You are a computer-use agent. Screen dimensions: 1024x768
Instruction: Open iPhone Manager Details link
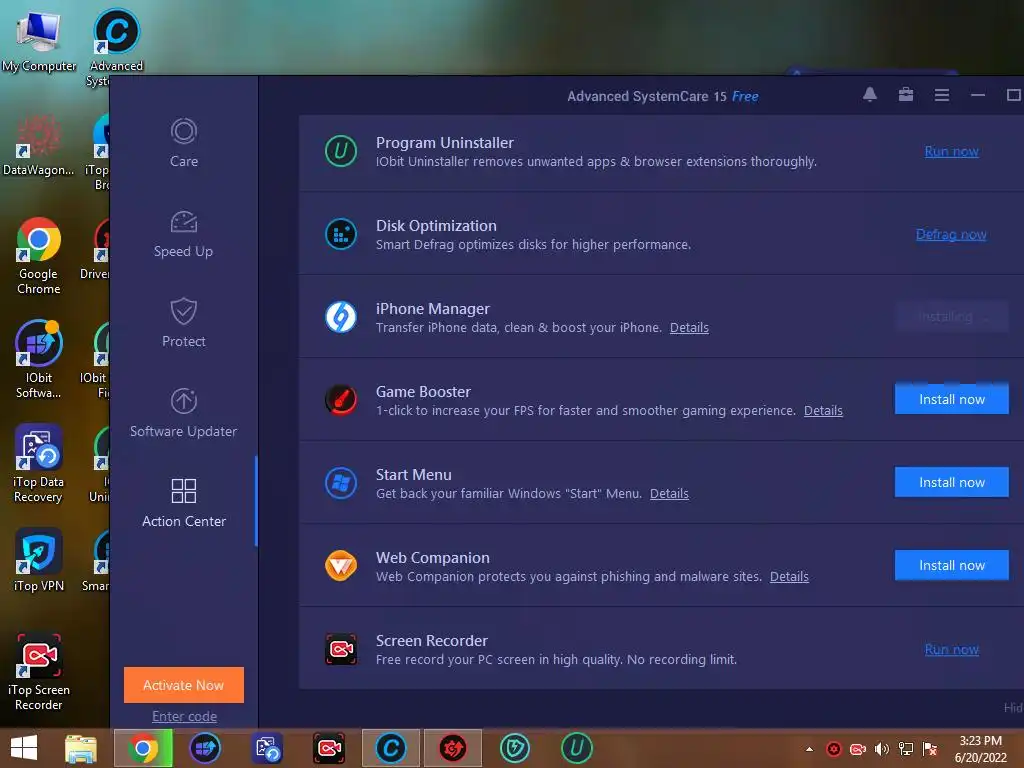[x=689, y=328]
